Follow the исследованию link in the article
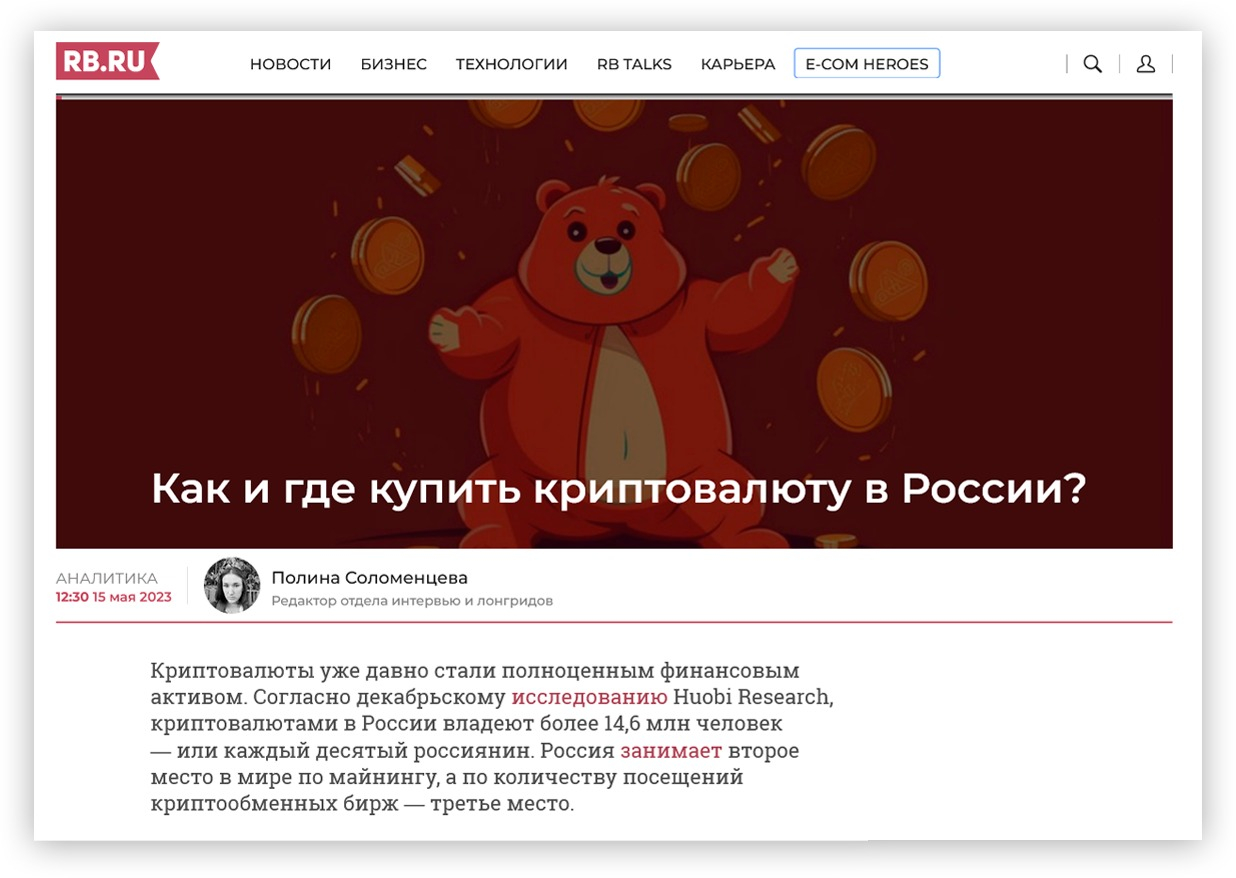Screen dimensions: 1236x878 click(x=589, y=697)
